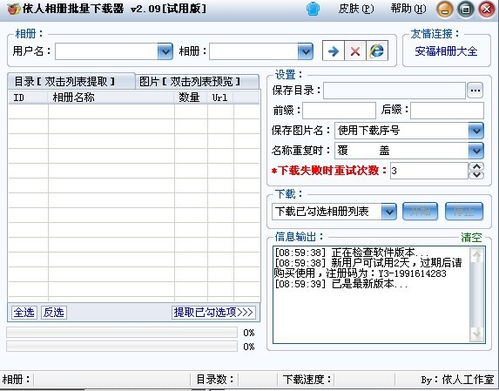Click the log line '已是最新版本...'
The height and width of the screenshot is (391, 499).
(x=341, y=284)
